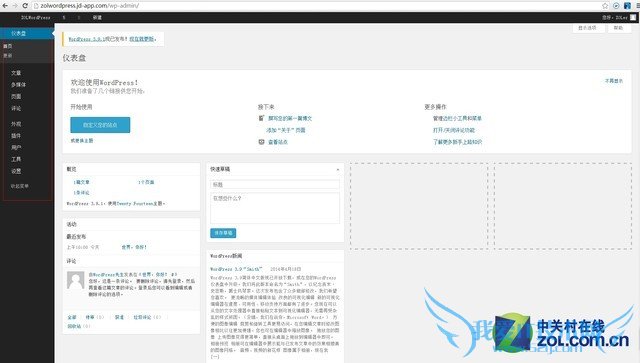640x363 pixels.
Task: Click the write-first-post icon under 接下来
Action: pos(262,118)
